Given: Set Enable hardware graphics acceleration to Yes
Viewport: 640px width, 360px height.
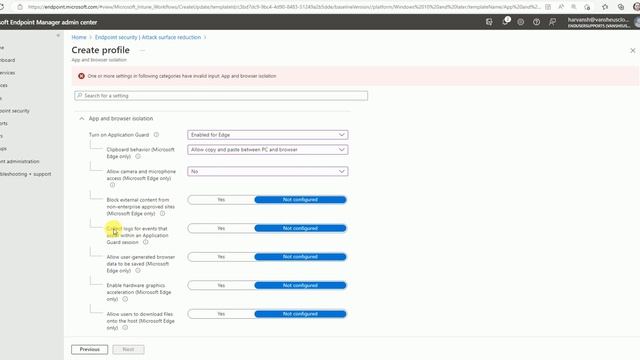Looking at the screenshot, I should point(221,285).
